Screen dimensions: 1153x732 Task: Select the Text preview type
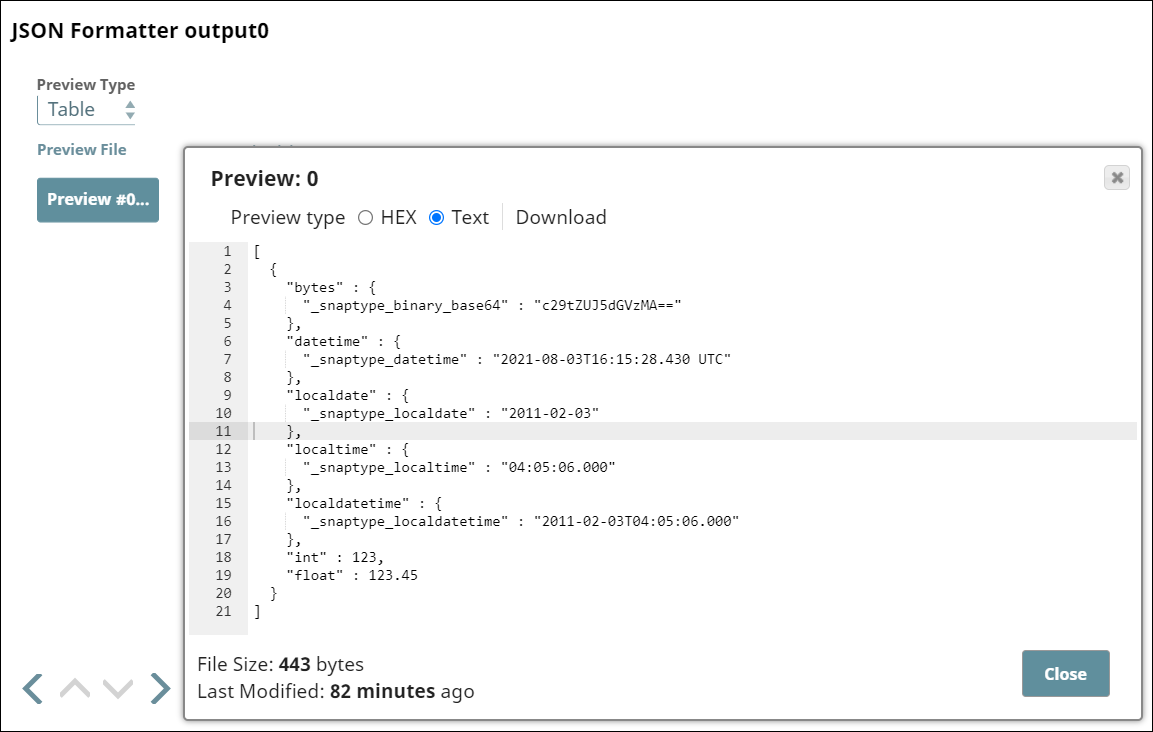click(436, 218)
